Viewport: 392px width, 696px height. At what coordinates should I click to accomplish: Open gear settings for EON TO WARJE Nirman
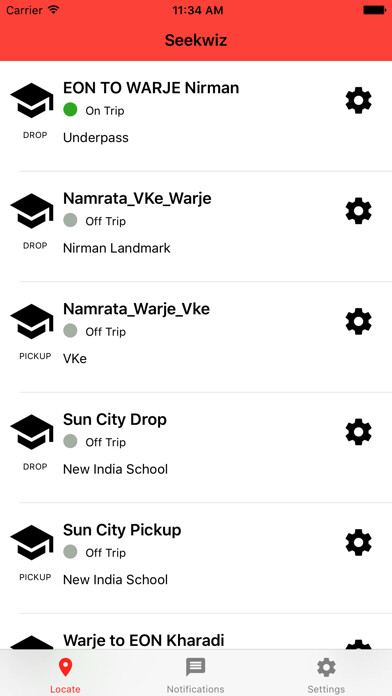pos(358,101)
